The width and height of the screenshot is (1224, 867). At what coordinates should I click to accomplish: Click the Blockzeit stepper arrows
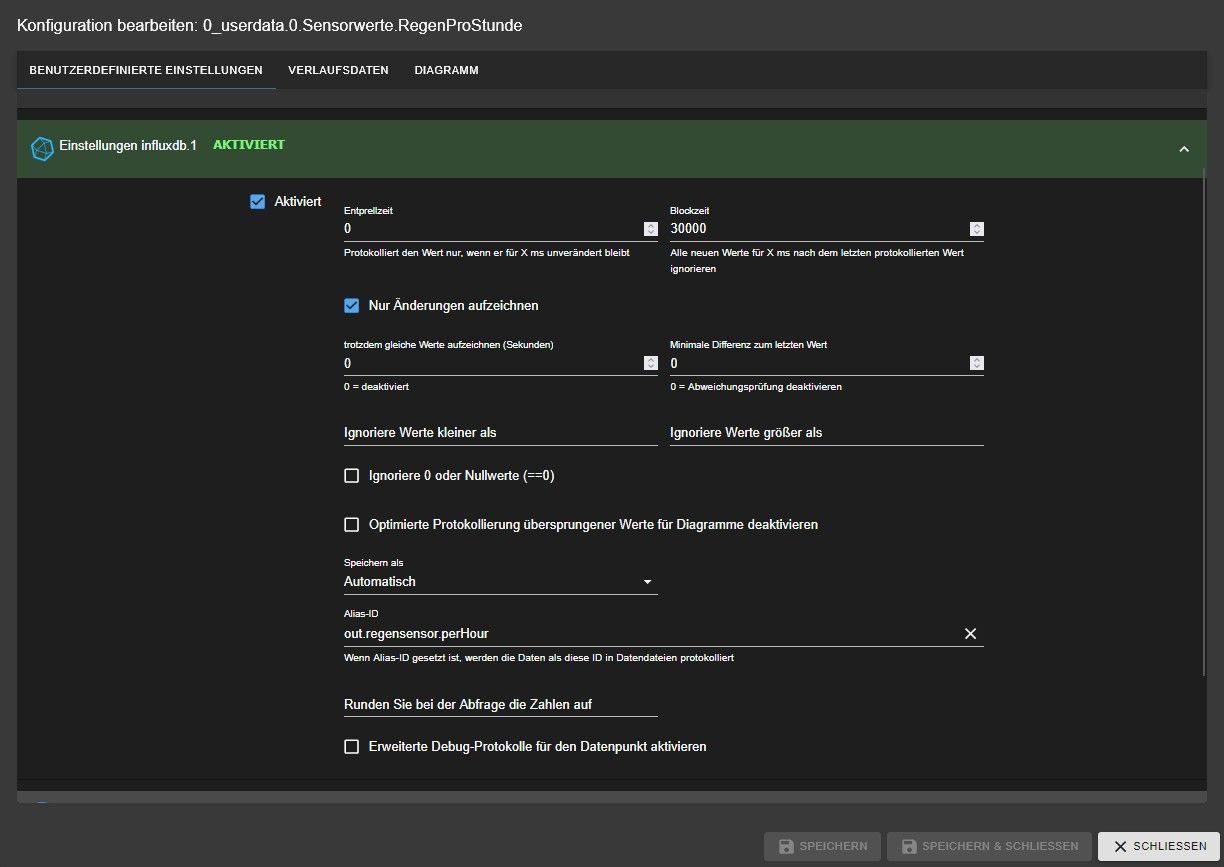977,229
